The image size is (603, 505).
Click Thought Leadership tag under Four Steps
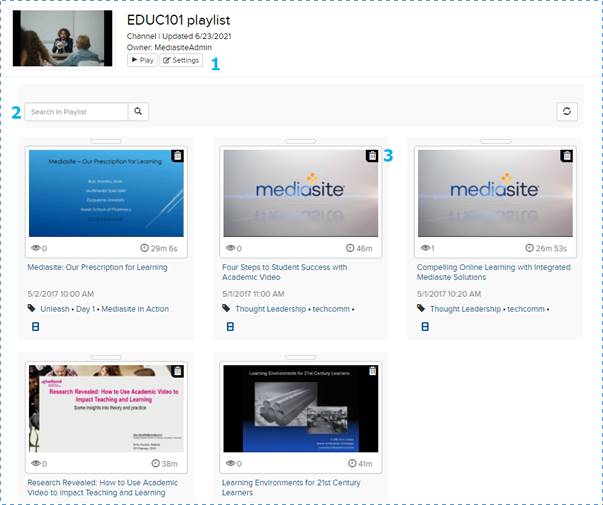tap(270, 309)
